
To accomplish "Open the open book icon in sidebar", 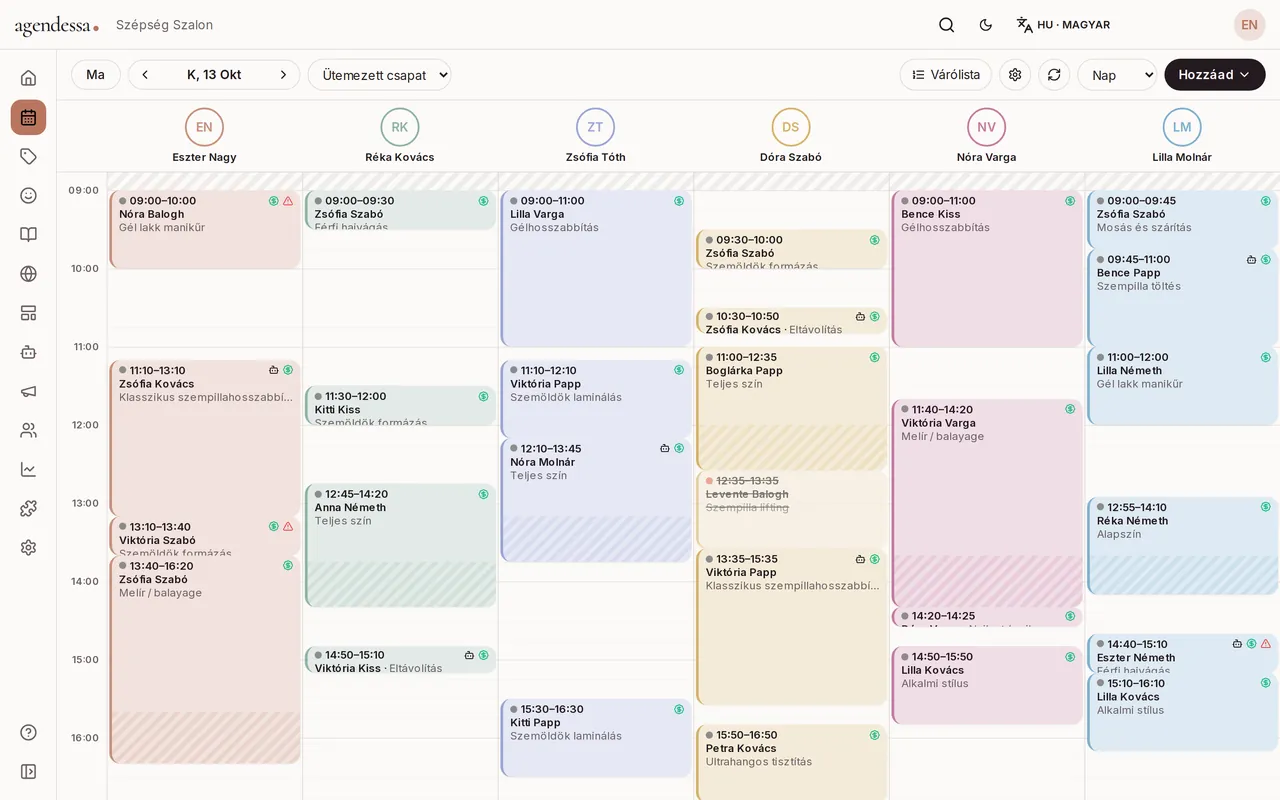I will [28, 234].
